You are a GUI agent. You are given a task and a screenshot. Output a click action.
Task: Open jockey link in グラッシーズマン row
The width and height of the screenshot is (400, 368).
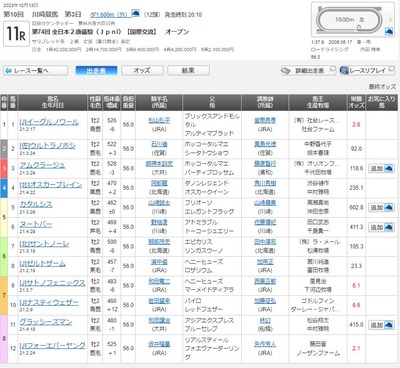[159, 321]
